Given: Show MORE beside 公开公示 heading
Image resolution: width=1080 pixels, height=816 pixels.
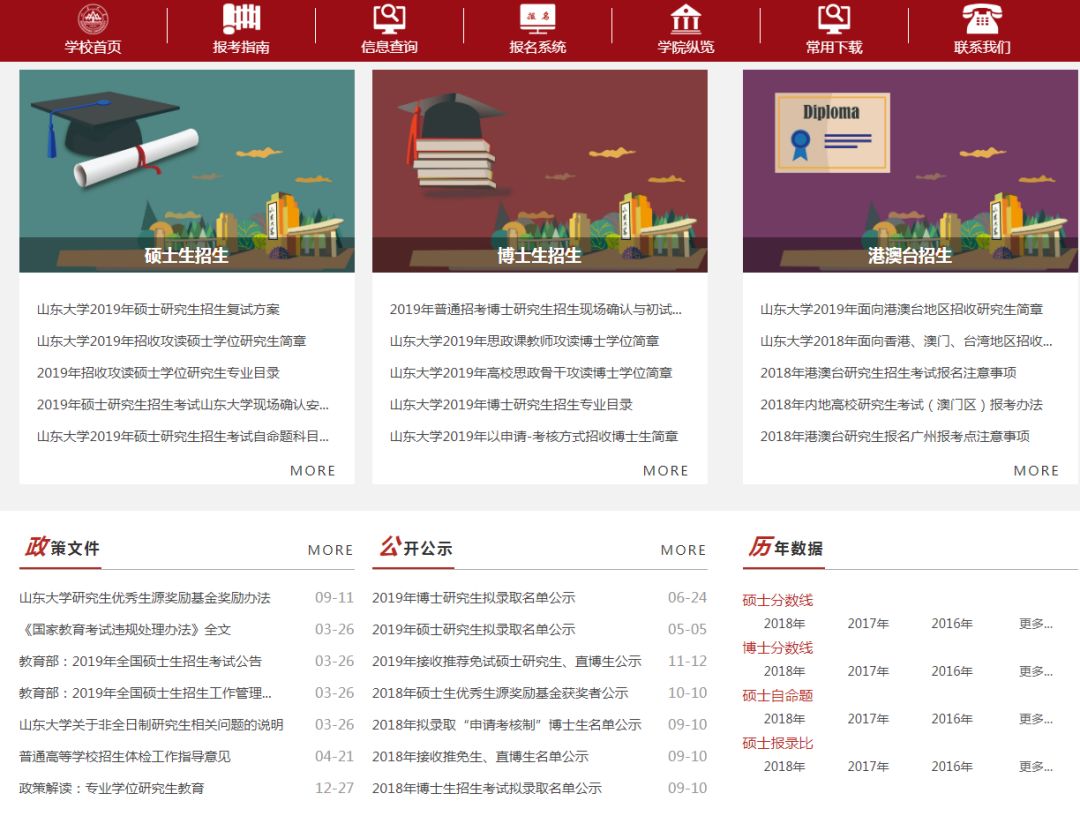Looking at the screenshot, I should pos(683,550).
